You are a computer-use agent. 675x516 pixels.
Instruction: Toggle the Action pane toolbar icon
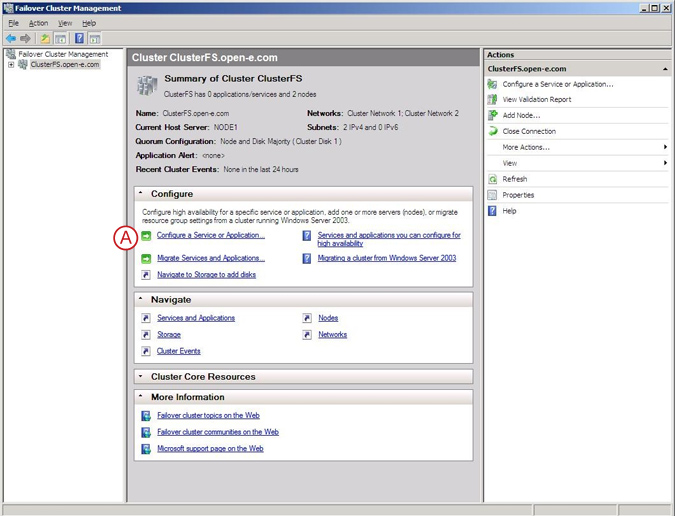95,39
